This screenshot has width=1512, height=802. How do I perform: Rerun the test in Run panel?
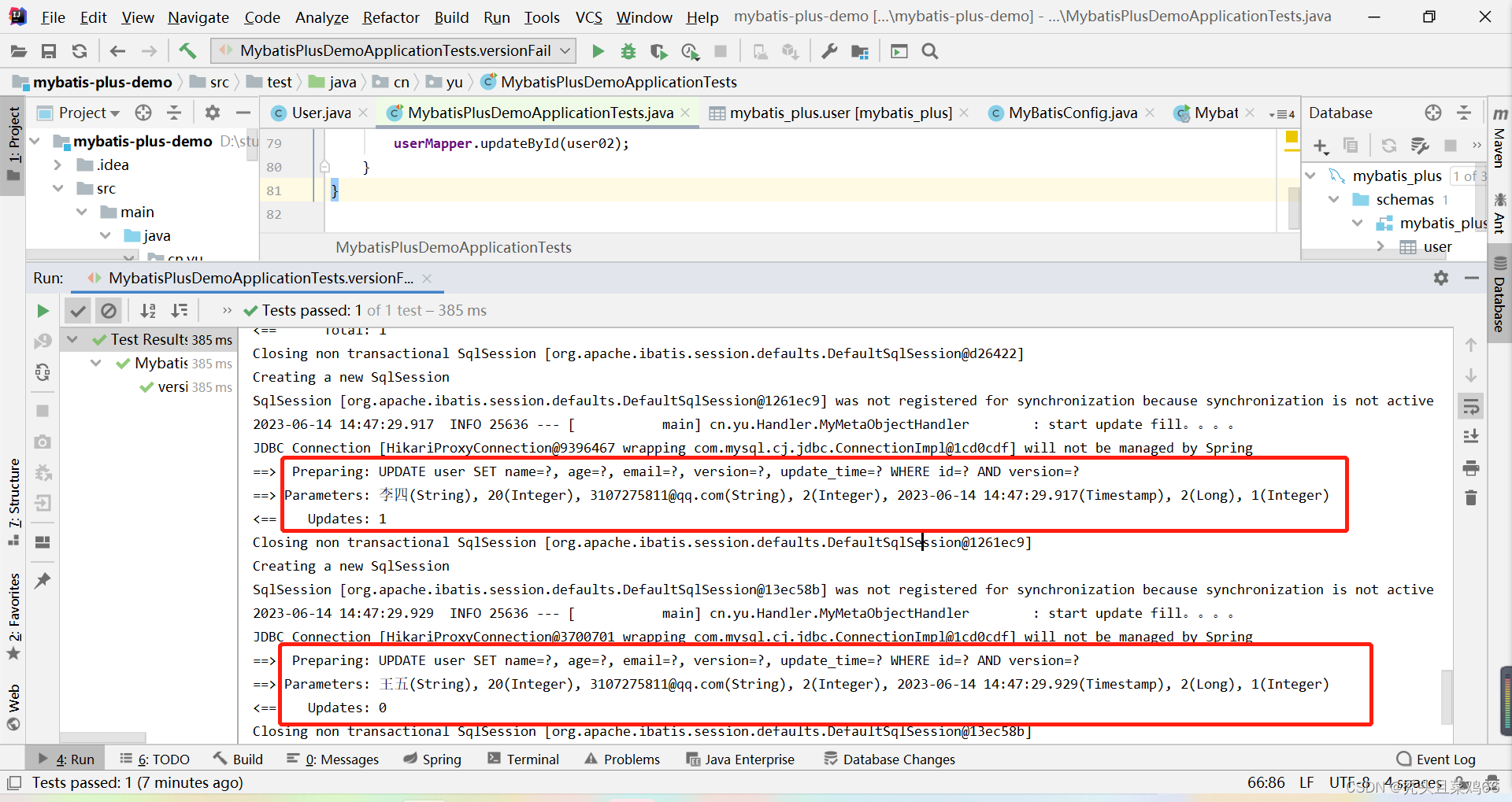click(43, 311)
